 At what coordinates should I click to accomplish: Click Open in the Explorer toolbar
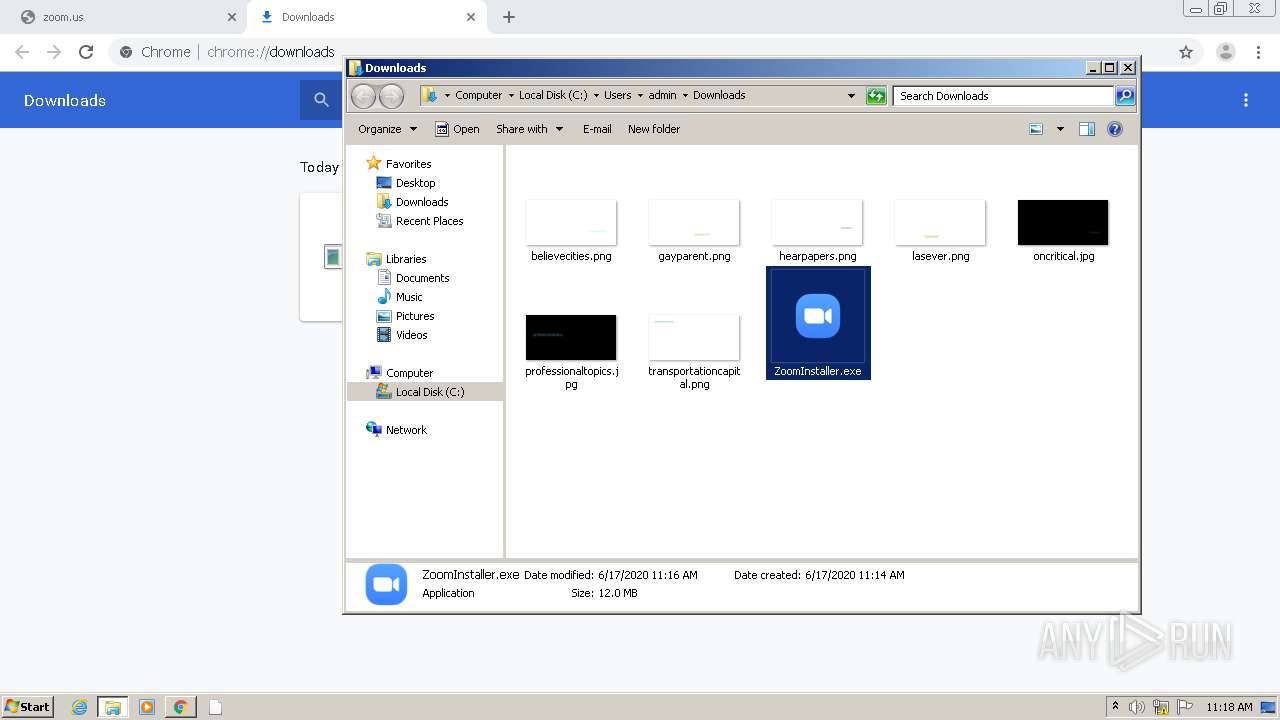click(x=457, y=129)
